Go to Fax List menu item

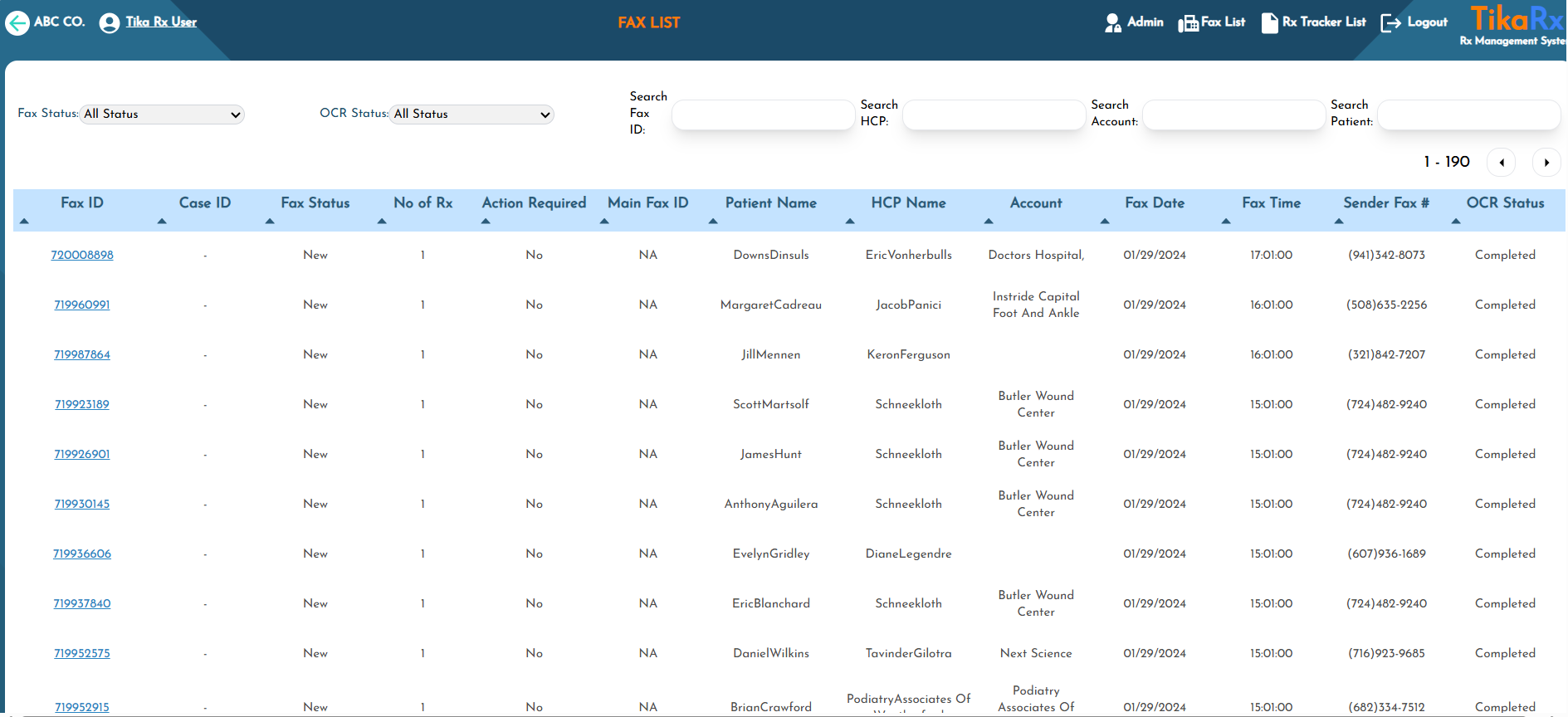pos(1223,22)
